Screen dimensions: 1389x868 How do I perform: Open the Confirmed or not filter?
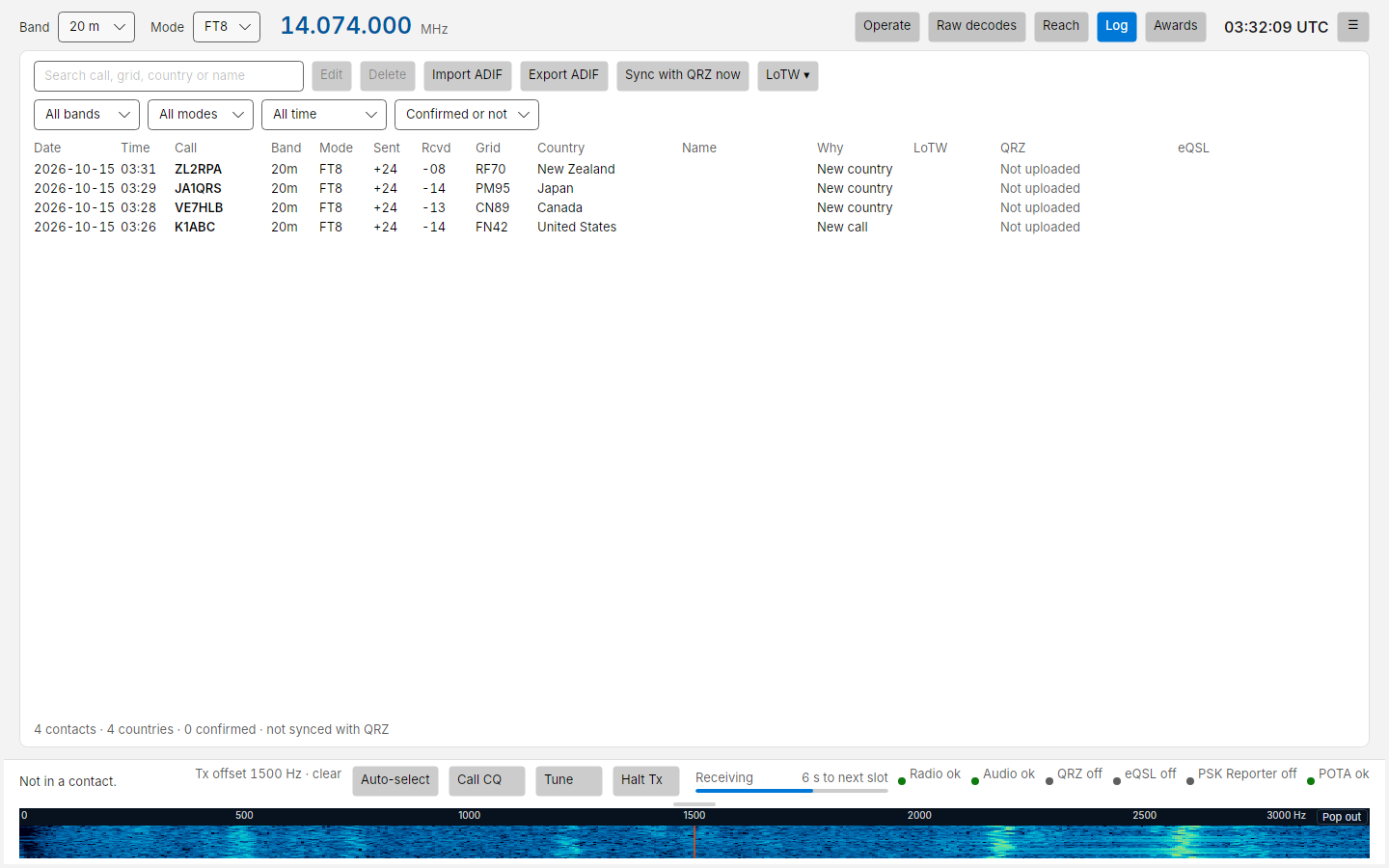(467, 115)
